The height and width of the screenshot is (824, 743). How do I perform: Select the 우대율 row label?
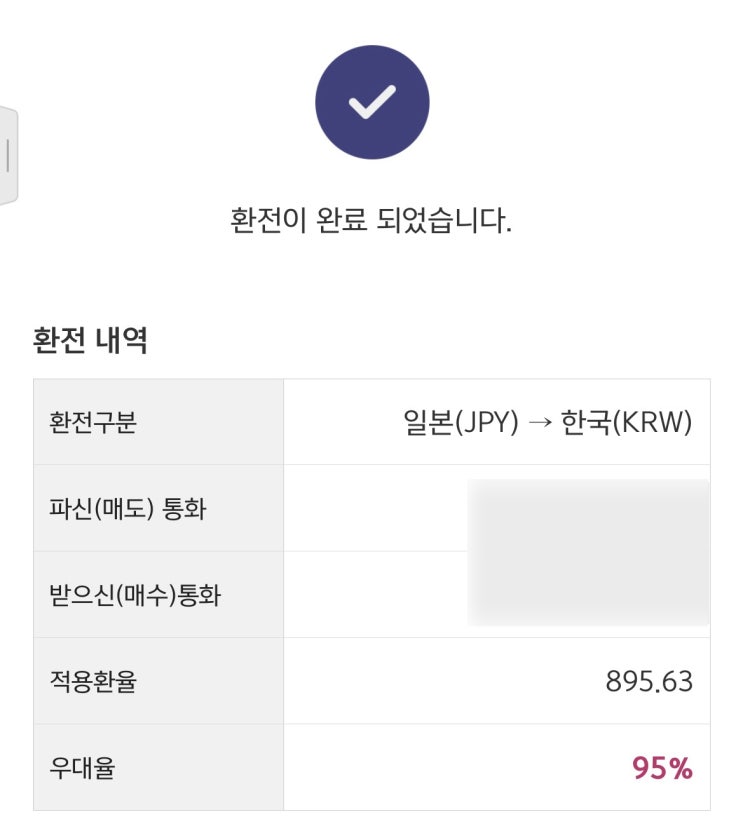point(82,768)
